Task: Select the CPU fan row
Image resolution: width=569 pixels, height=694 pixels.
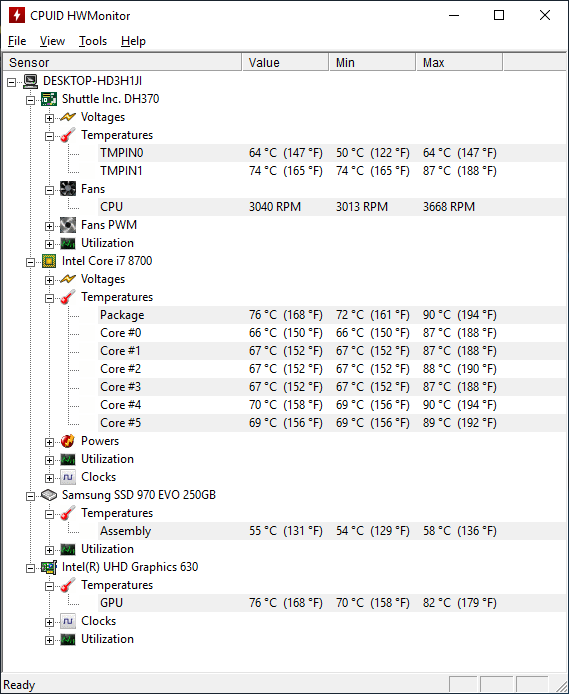Action: pyautogui.click(x=332, y=207)
